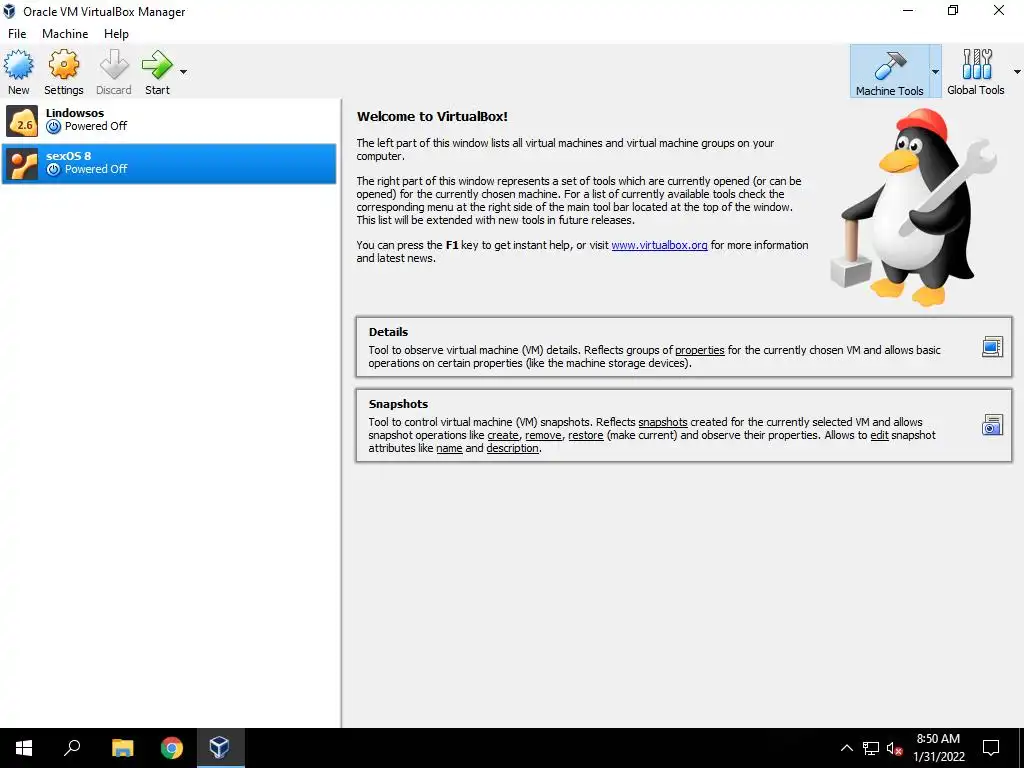Open the notification center icon
The image size is (1024, 768).
click(991, 748)
